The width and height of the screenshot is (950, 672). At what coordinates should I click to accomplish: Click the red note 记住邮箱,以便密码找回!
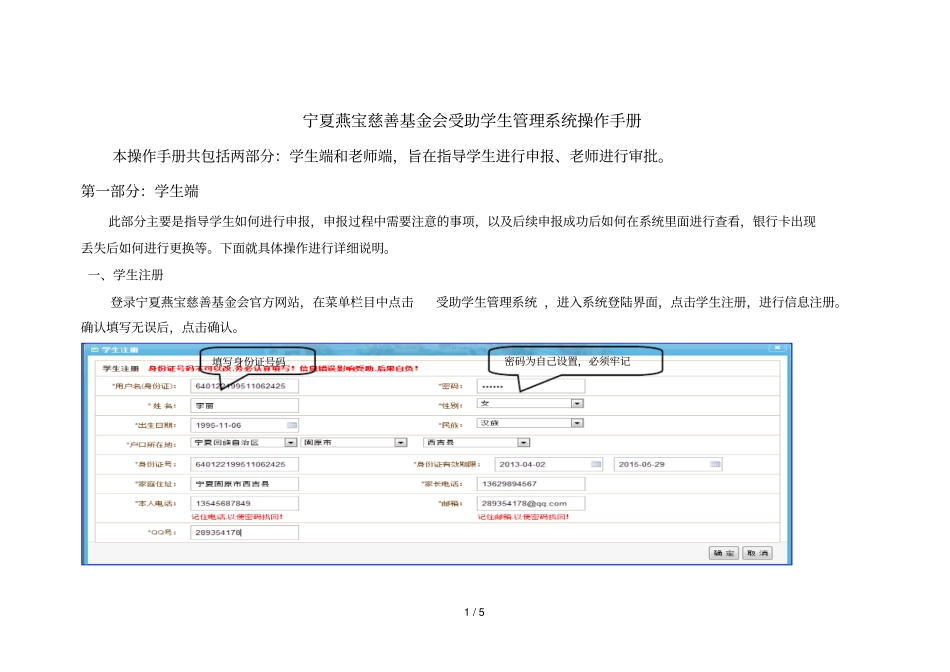523,517
